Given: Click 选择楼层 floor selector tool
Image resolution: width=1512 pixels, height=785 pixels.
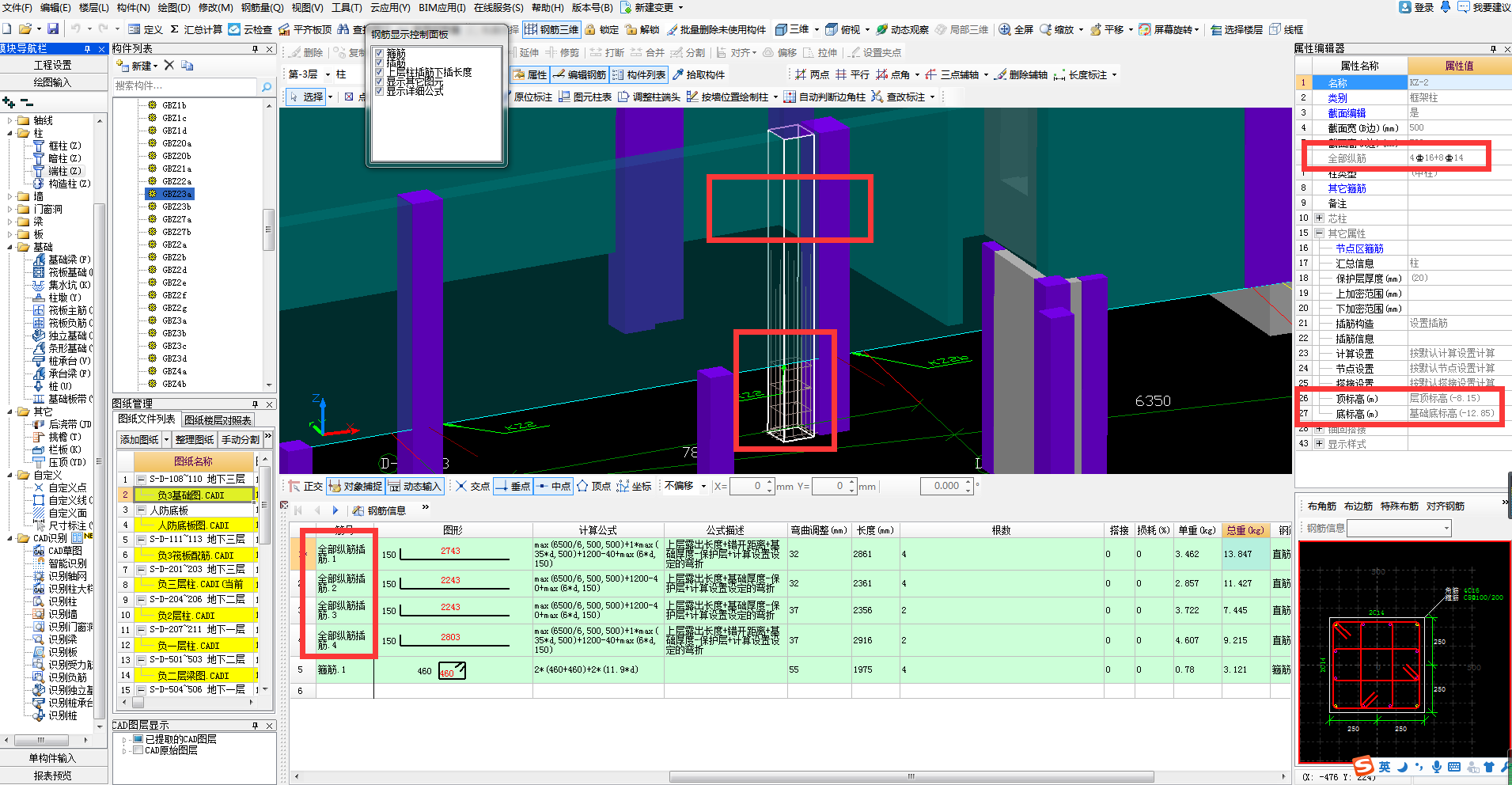Looking at the screenshot, I should [x=1237, y=29].
